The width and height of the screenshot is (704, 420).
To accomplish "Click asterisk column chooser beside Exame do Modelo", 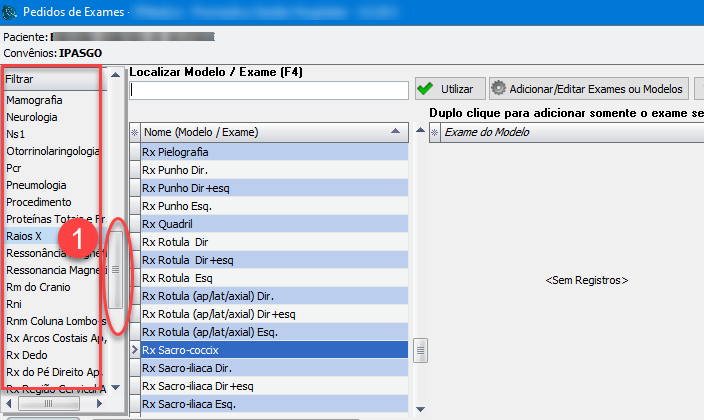I will [435, 132].
